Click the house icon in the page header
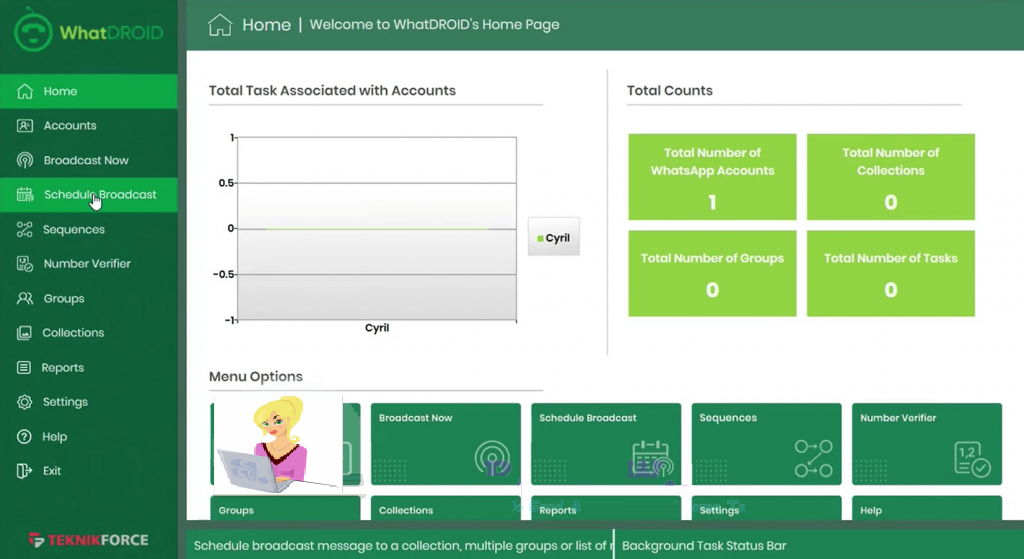 (x=220, y=25)
